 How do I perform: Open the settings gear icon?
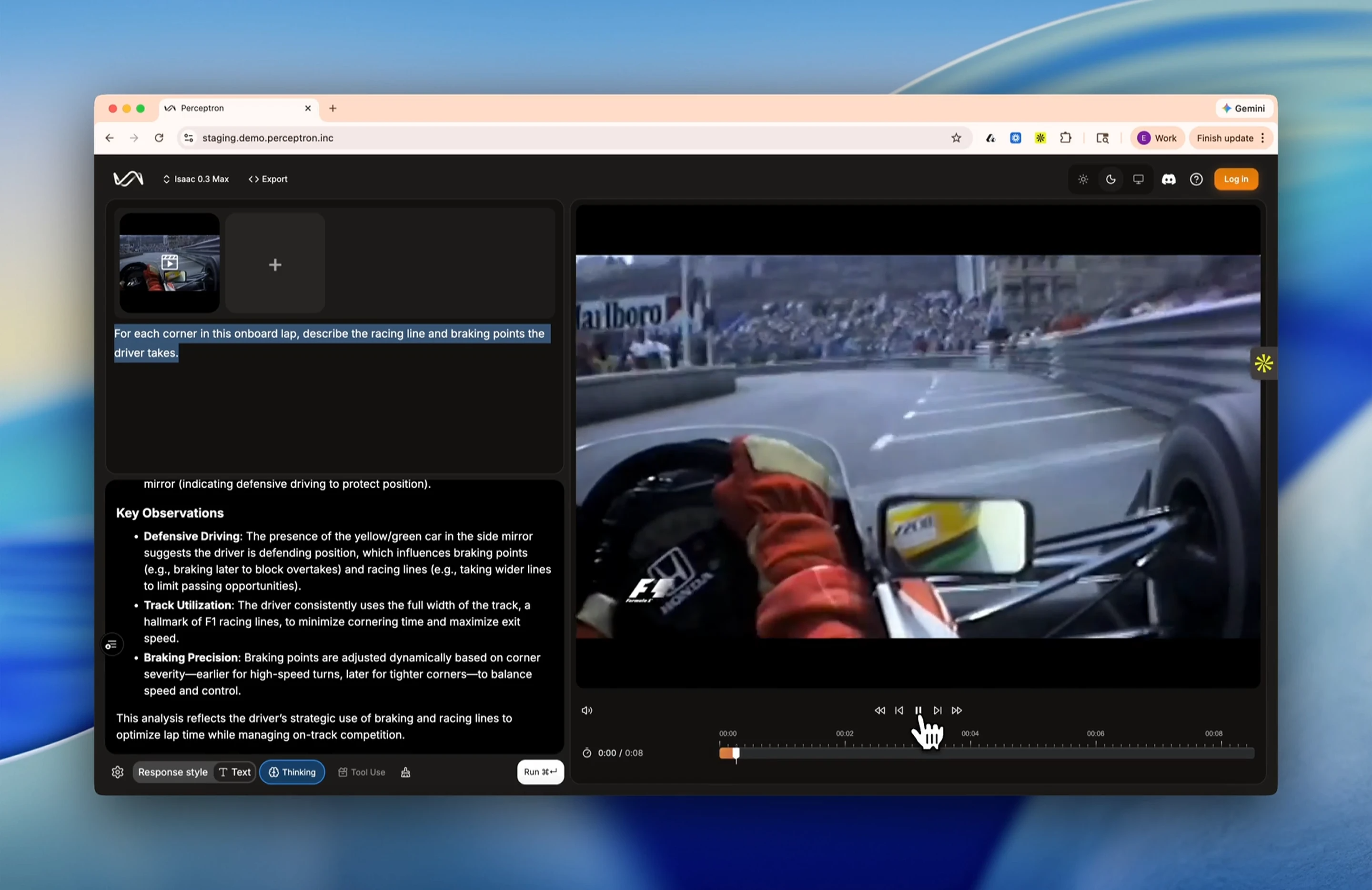click(118, 772)
